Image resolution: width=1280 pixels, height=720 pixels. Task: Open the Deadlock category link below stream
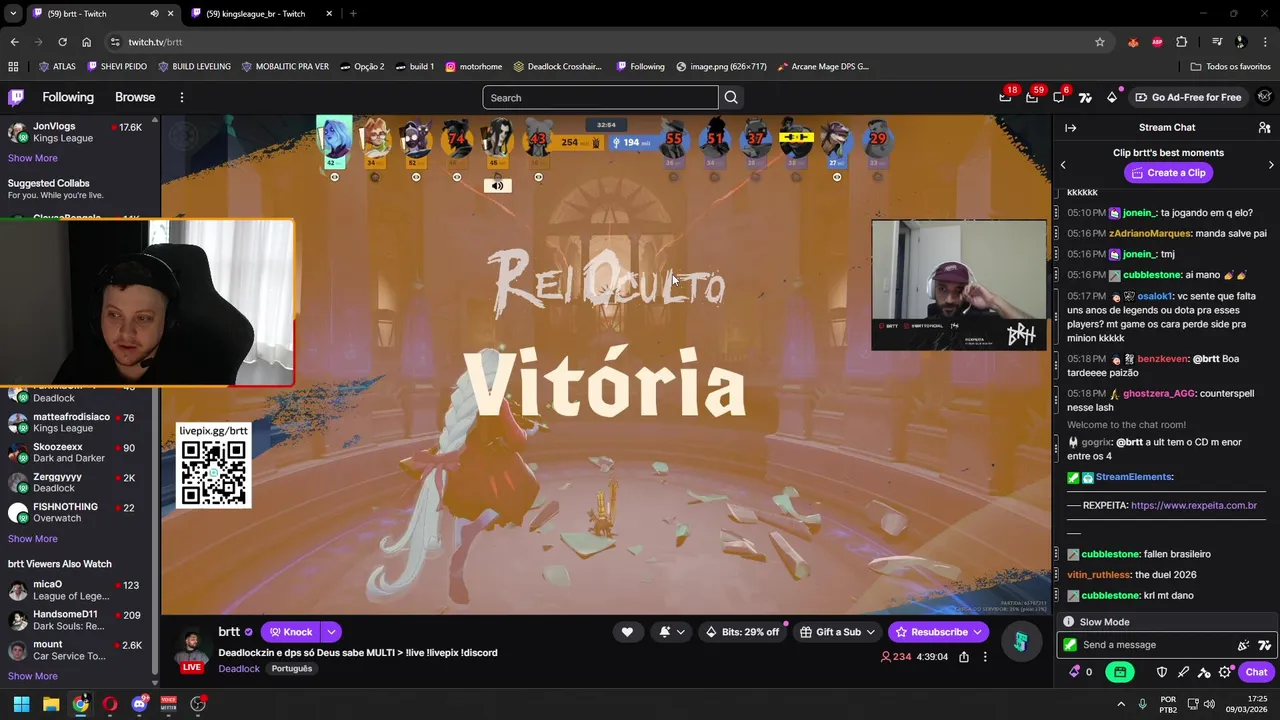pos(239,669)
